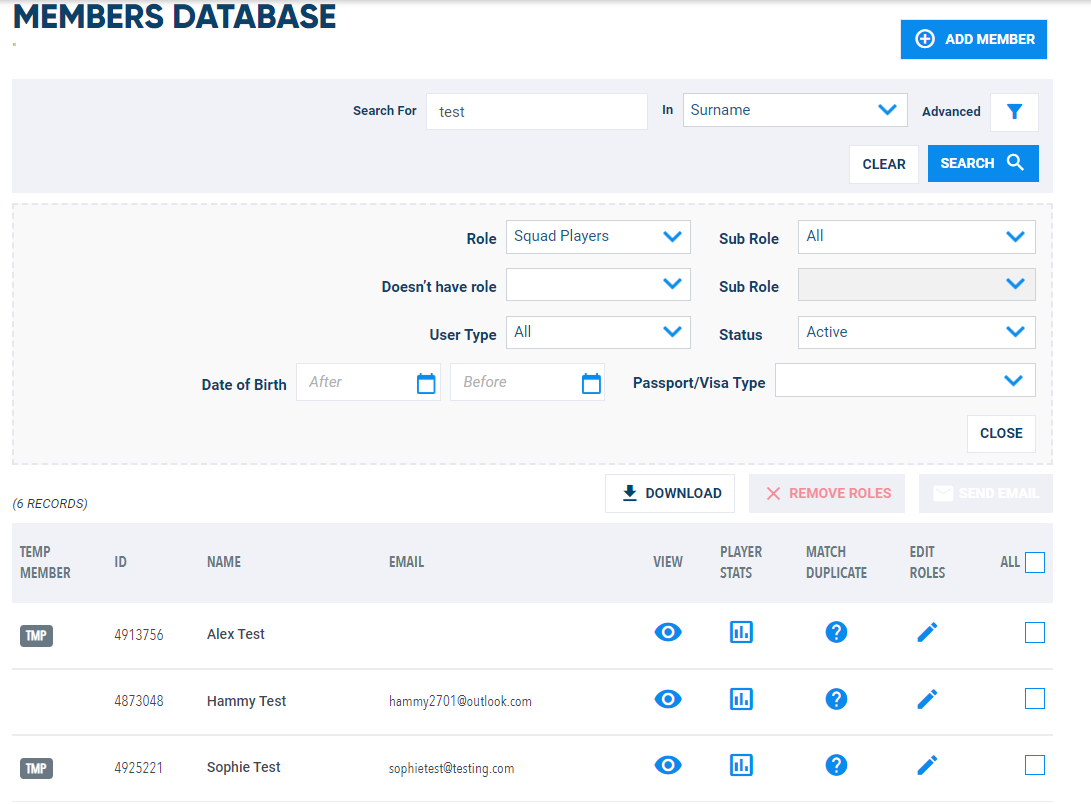Screen dimensions: 1091x804
Task: Click the (6 RECORDS) count label
Action: 50,504
